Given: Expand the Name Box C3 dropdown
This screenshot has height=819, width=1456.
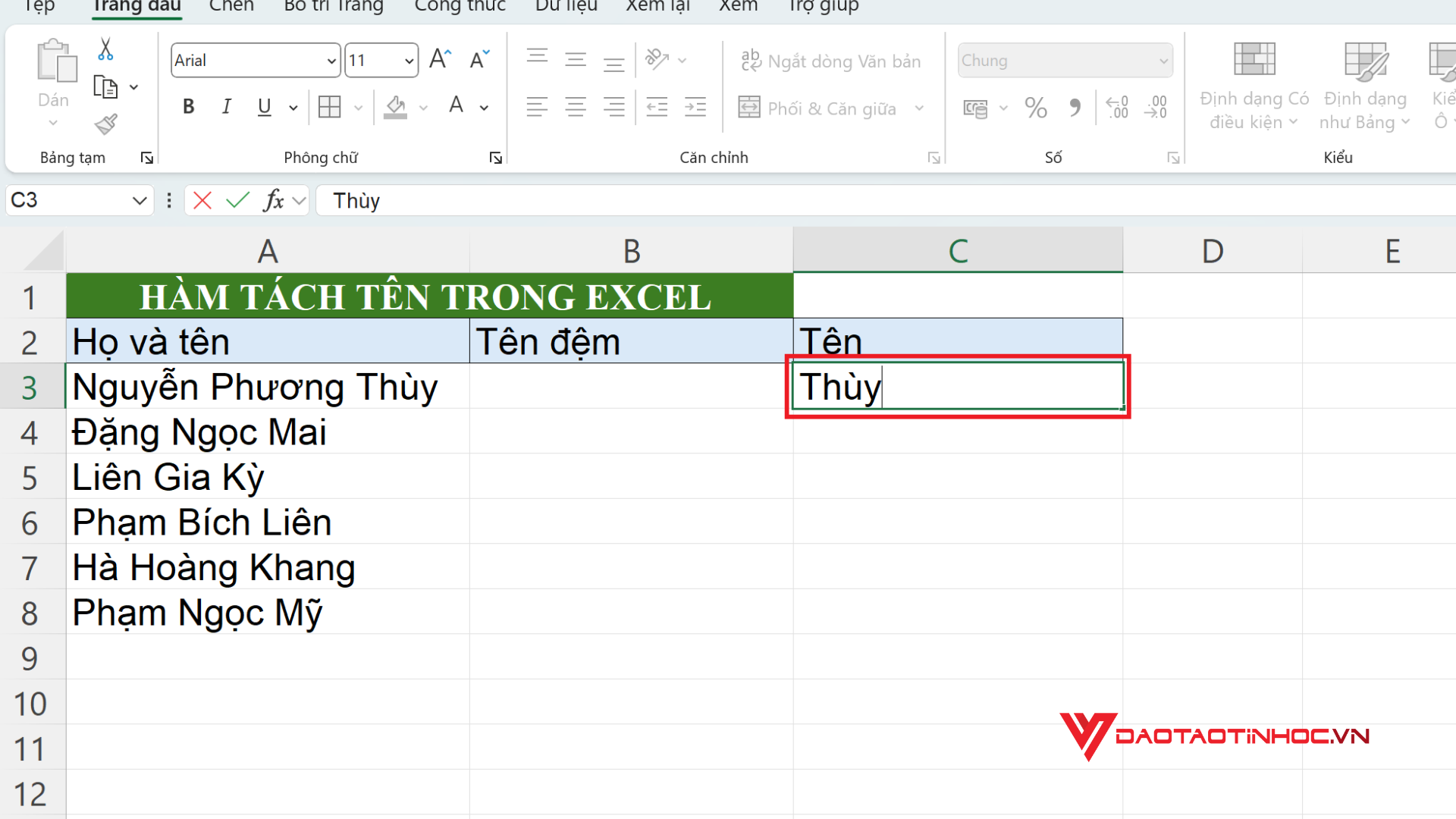Looking at the screenshot, I should [139, 200].
